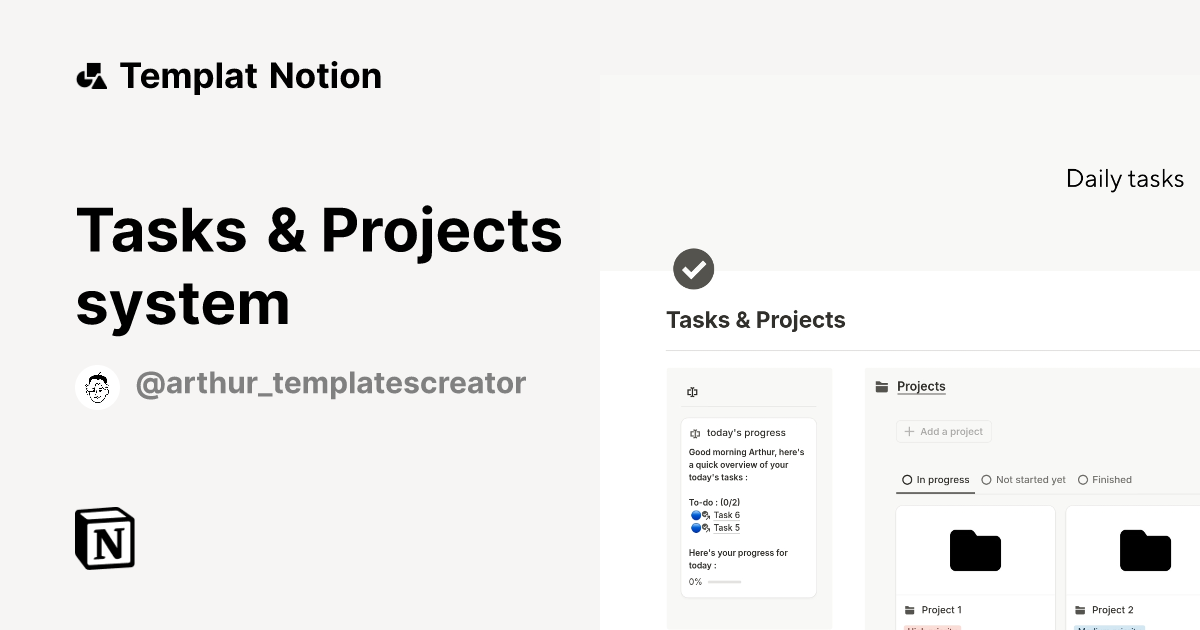The image size is (1200, 630).
Task: Select the Finished radio button
Action: tap(1083, 480)
